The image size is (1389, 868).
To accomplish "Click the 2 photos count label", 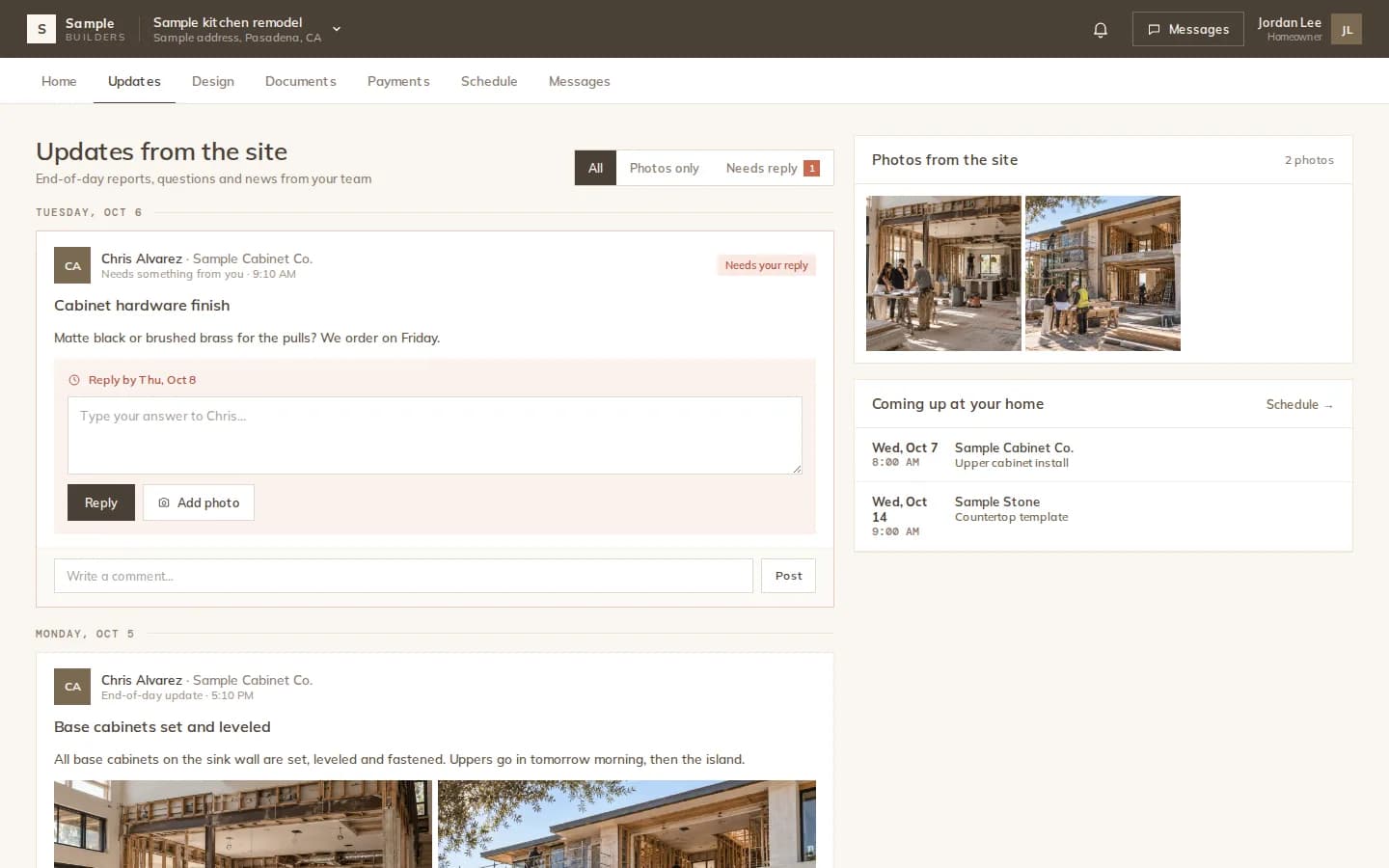I will tap(1309, 160).
